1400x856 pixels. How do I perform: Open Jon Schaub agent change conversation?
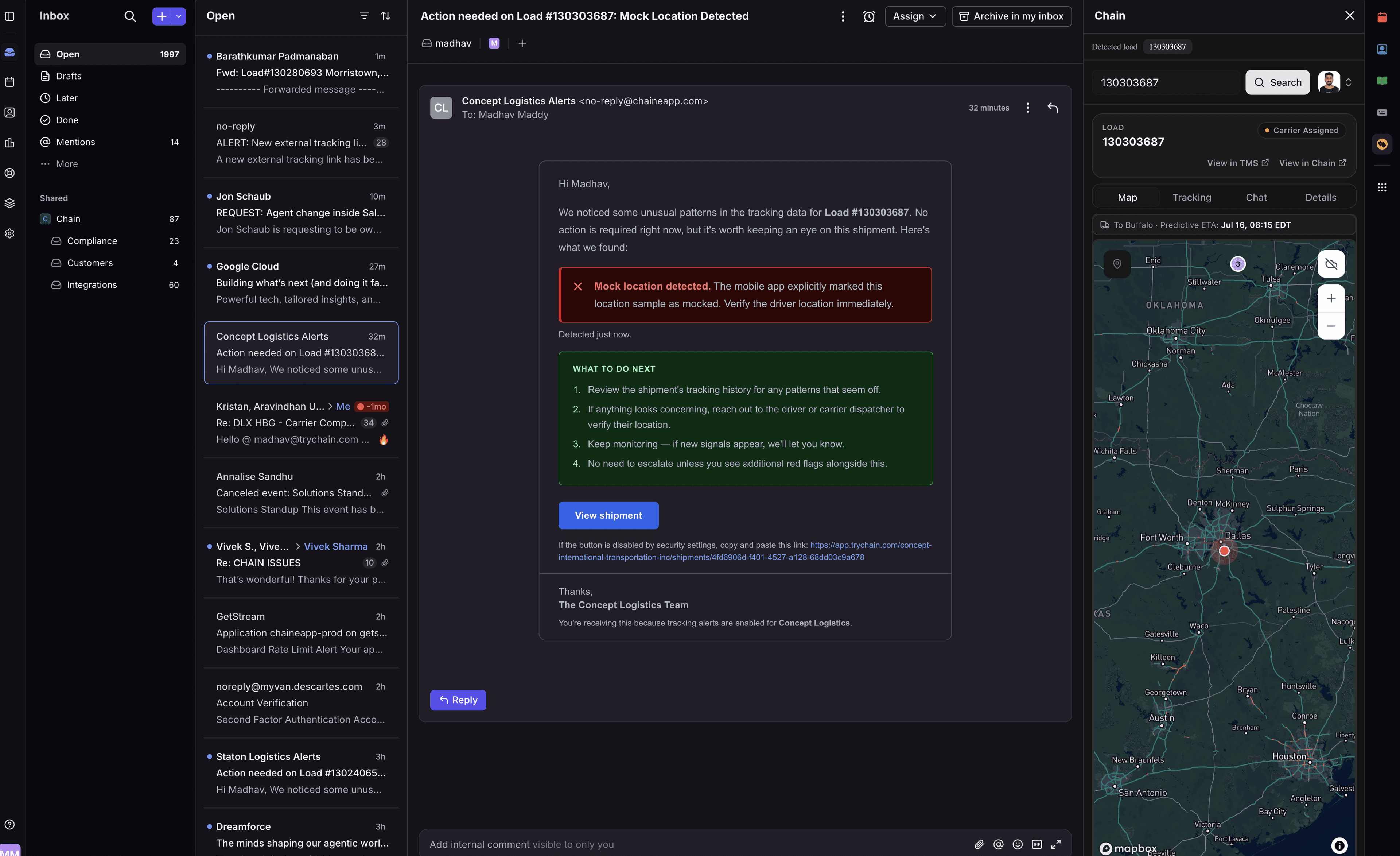301,213
